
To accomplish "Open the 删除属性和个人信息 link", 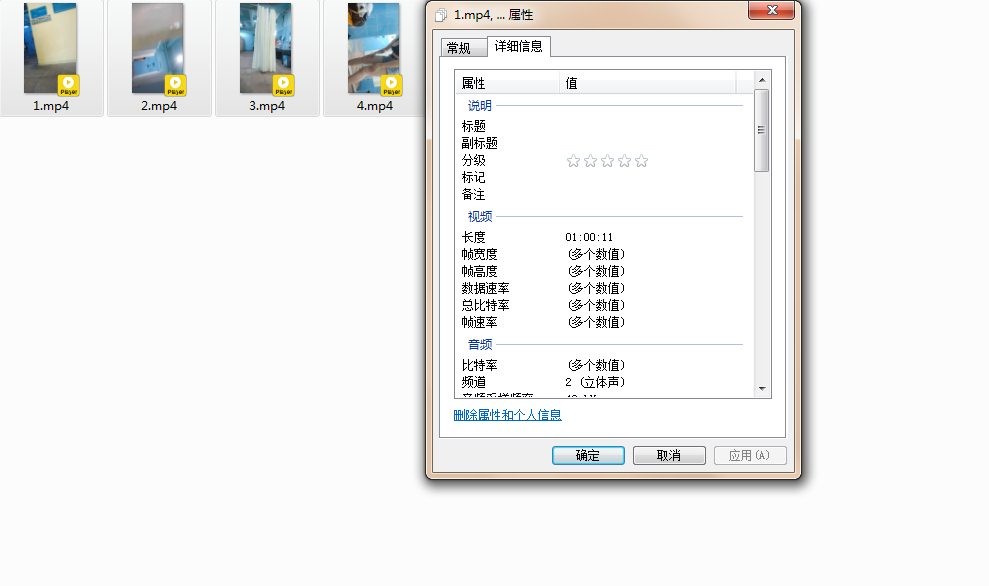I will coord(507,415).
